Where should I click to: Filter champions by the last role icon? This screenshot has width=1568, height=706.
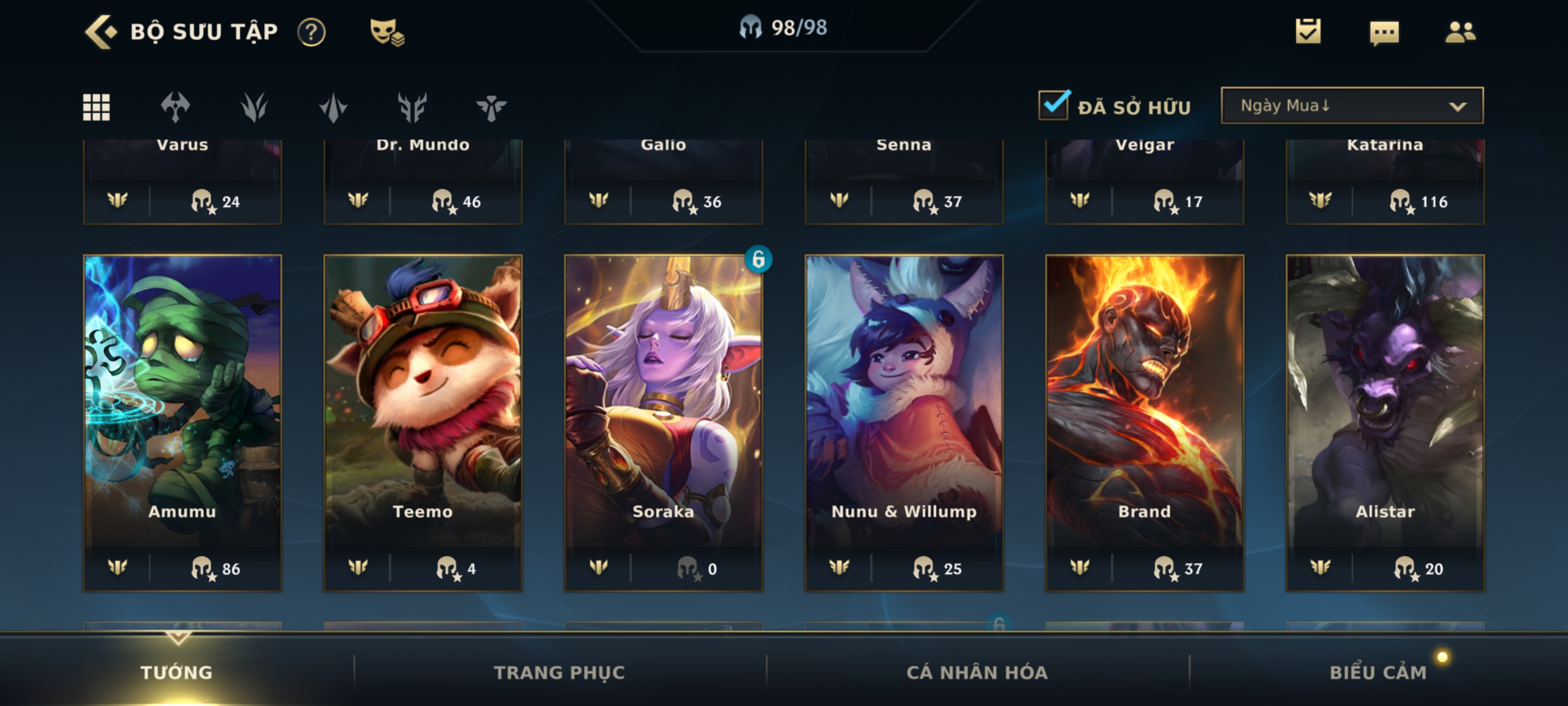[x=490, y=107]
